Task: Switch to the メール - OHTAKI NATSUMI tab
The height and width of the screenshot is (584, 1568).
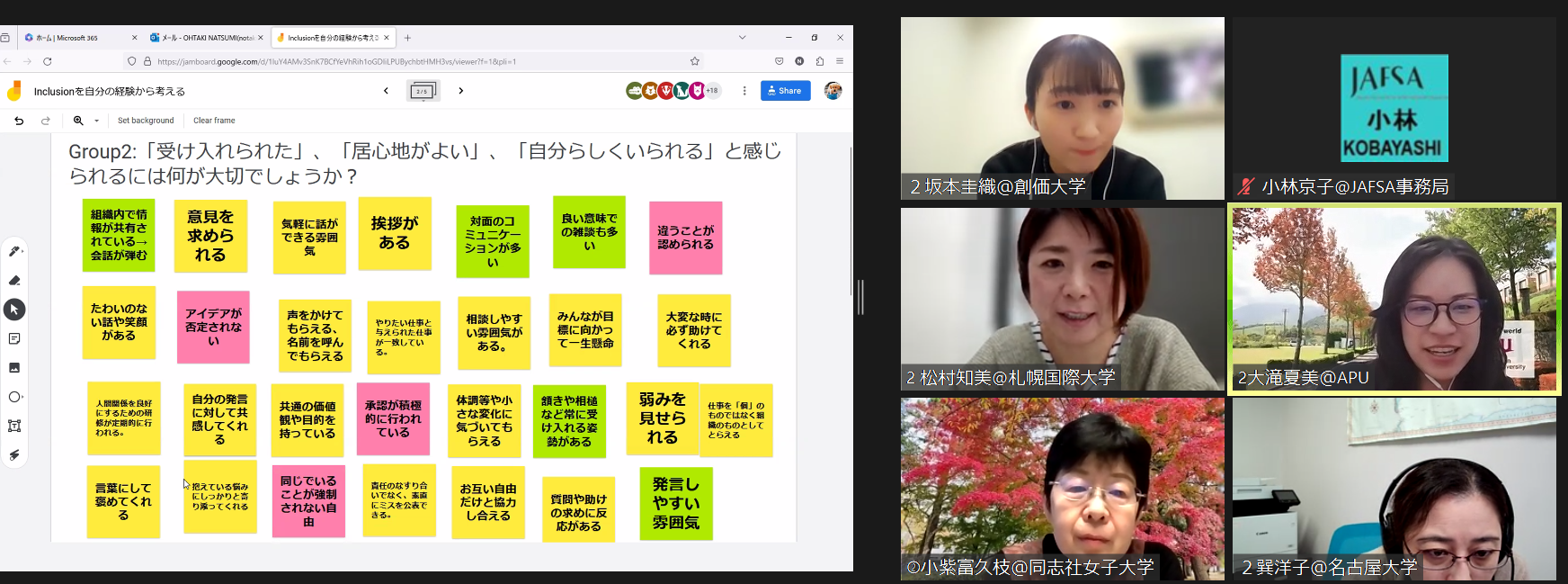Action: point(206,38)
